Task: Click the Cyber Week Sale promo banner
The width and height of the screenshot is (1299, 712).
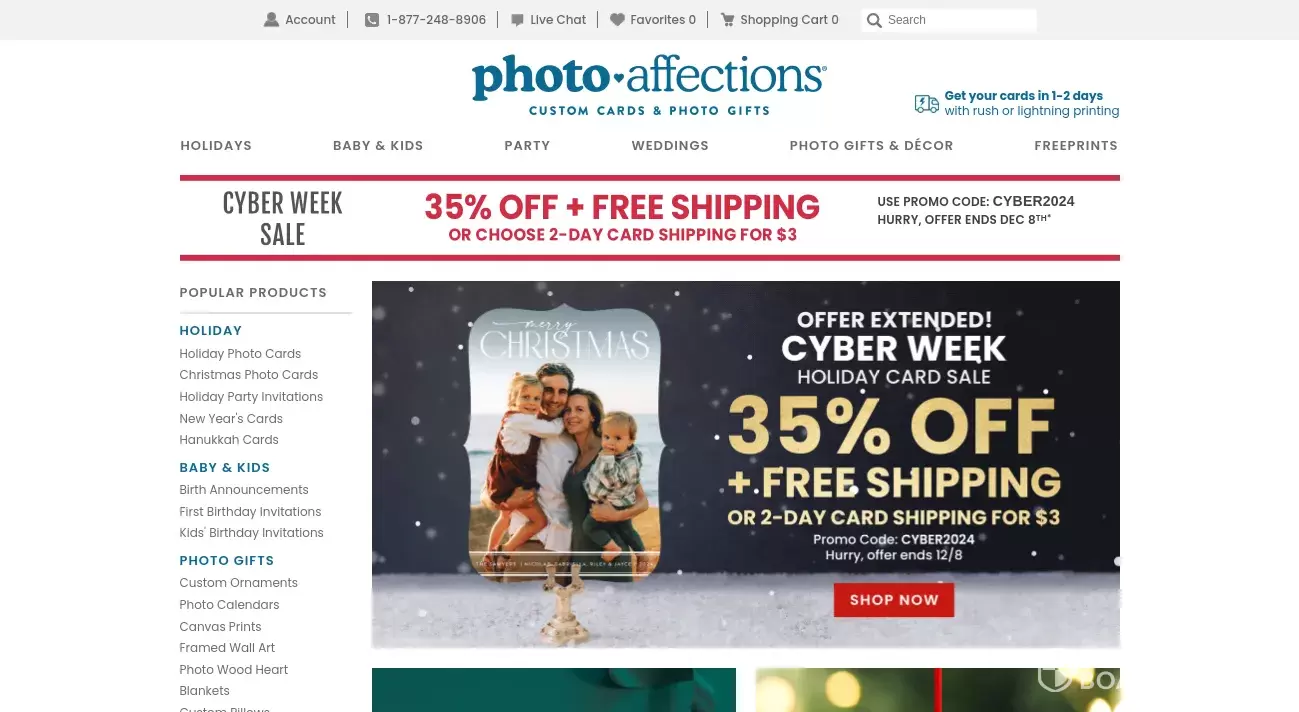Action: tap(650, 218)
